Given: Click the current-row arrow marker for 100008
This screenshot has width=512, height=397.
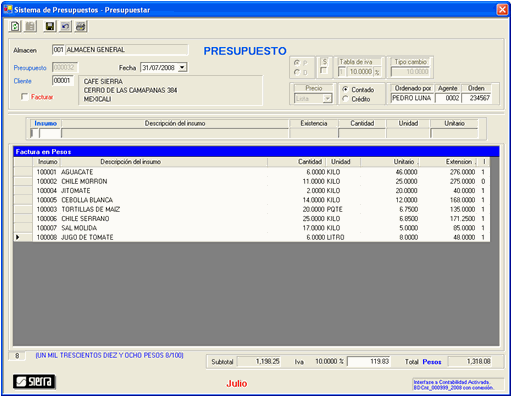Looking at the screenshot, I should click(18, 237).
